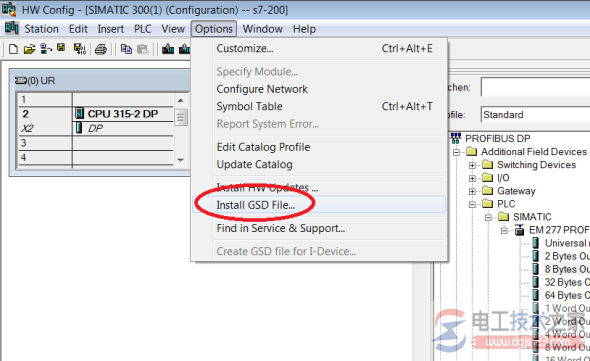
Task: Collapse the EM 277 PROF node
Action: click(x=504, y=230)
